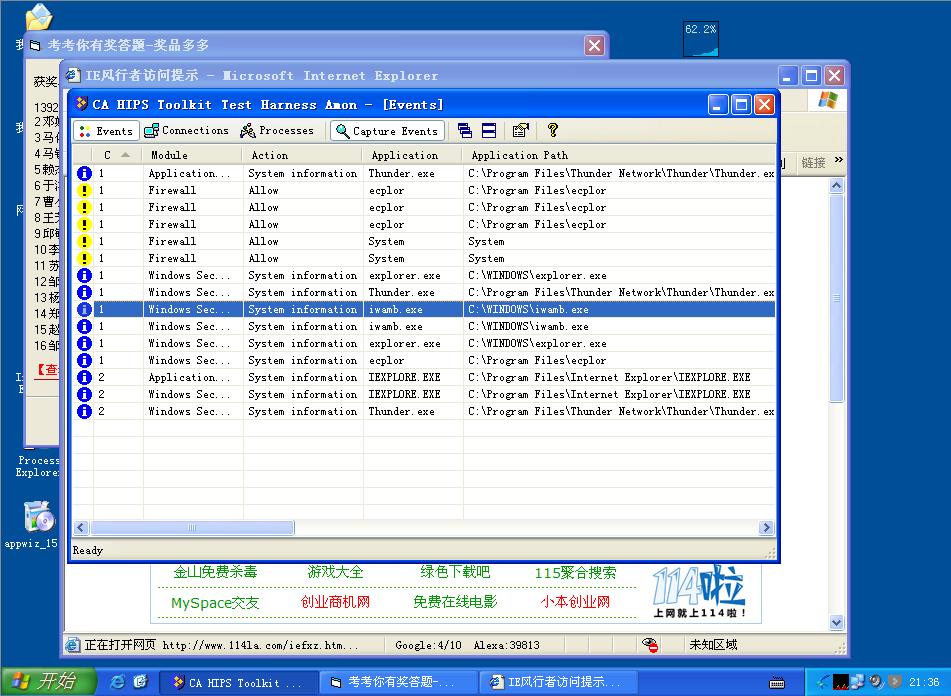
Task: Switch to CA HIPS Toolkit taskbar button
Action: (x=239, y=683)
